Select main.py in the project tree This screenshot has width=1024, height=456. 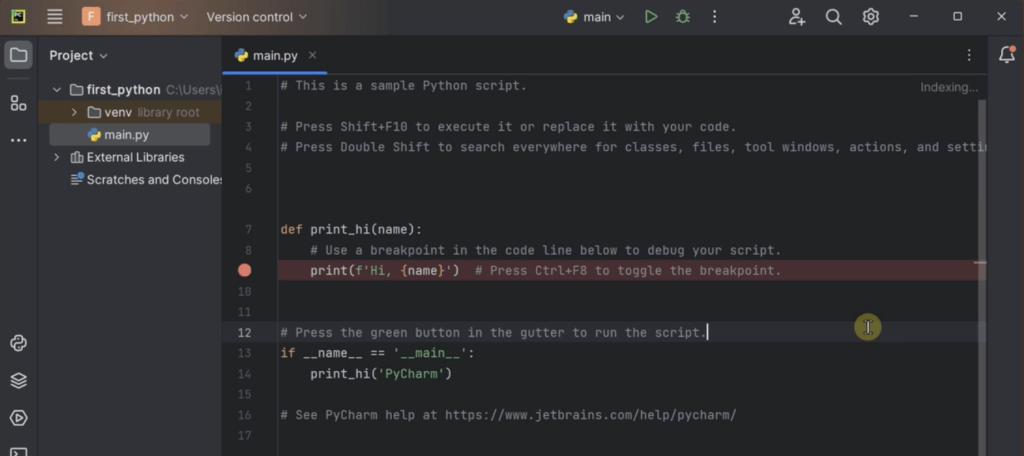[x=126, y=135]
